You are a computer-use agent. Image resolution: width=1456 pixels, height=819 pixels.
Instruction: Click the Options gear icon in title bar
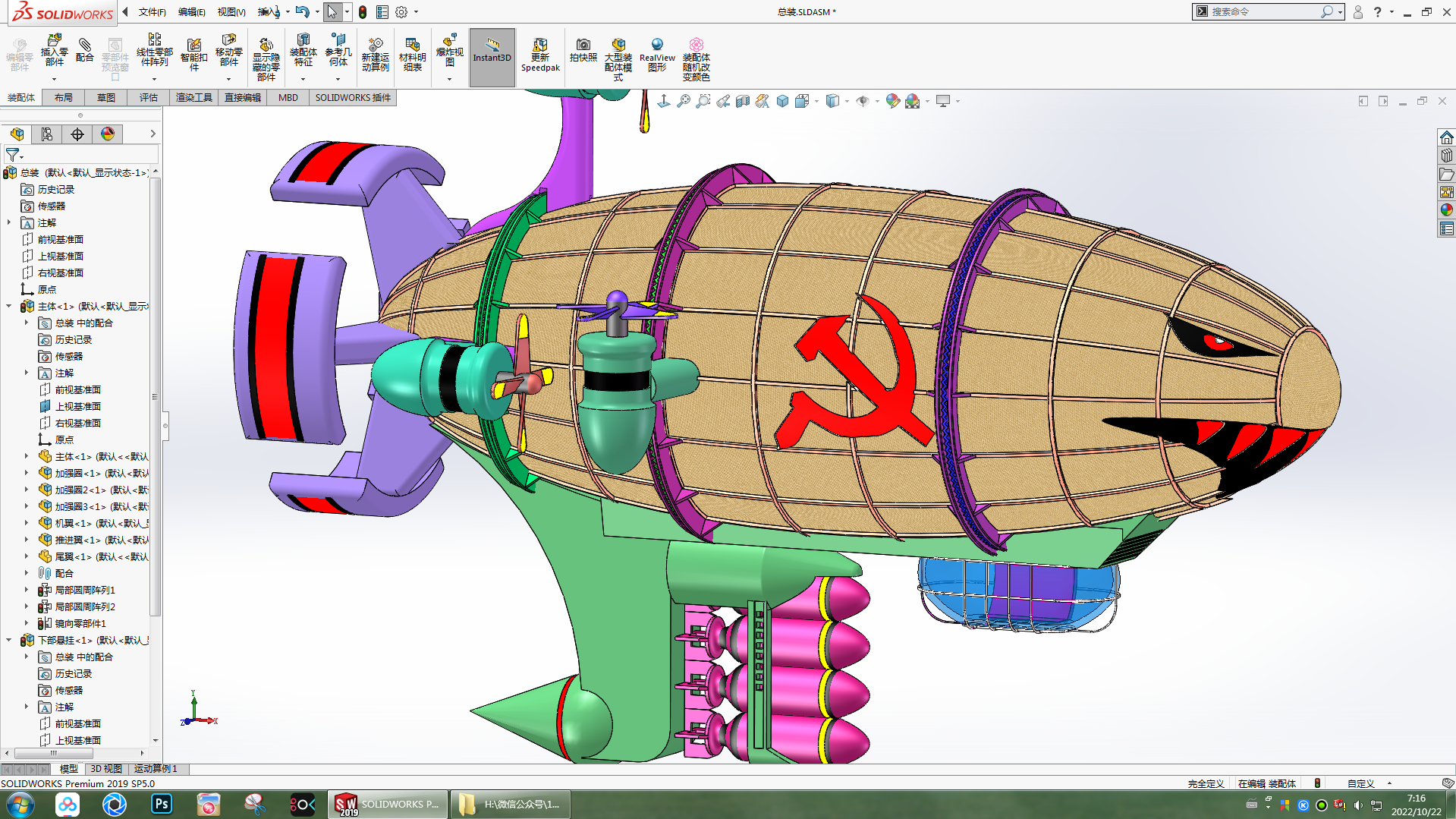[x=401, y=12]
